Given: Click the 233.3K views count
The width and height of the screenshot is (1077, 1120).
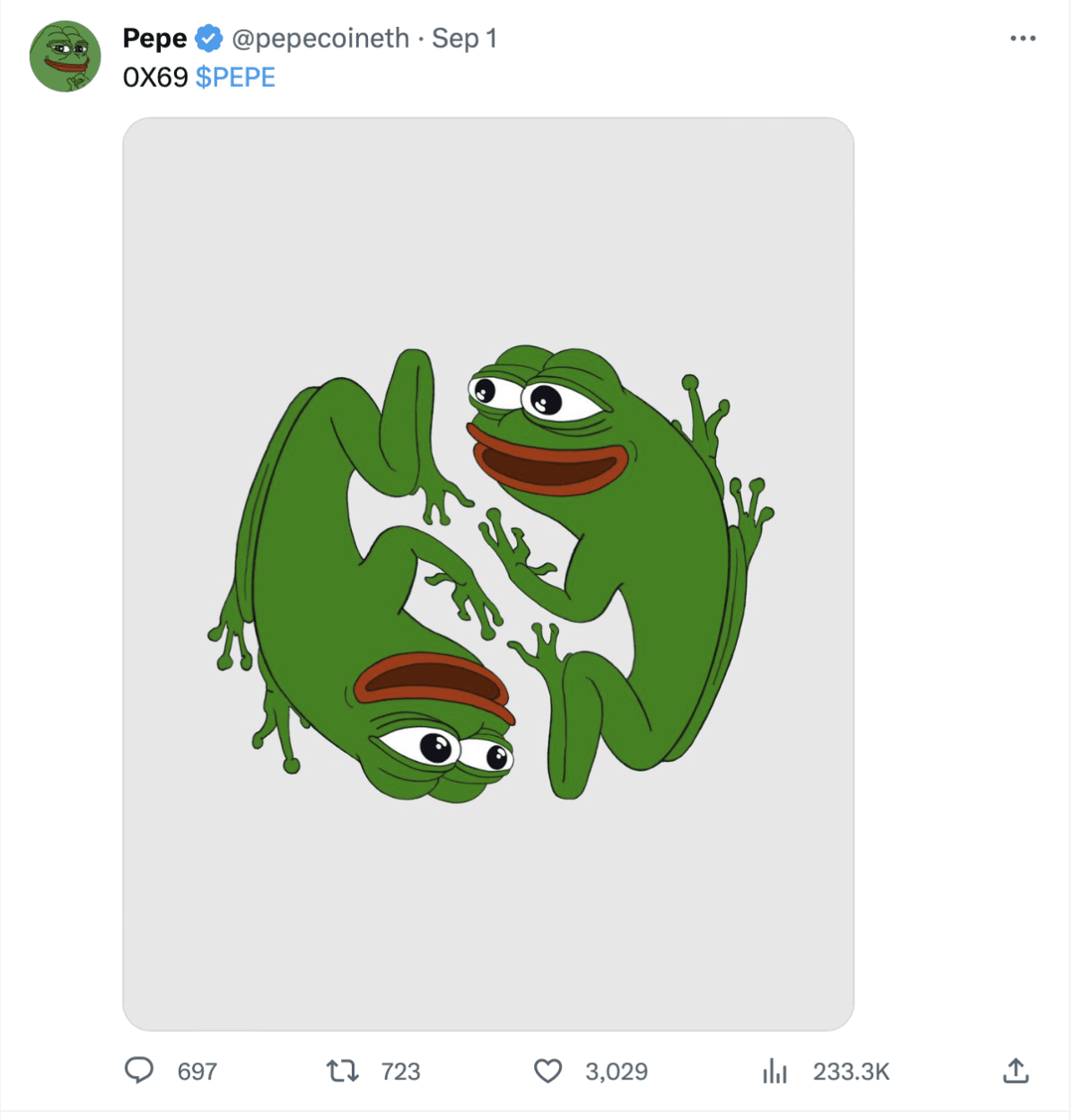Looking at the screenshot, I should click(x=853, y=1071).
